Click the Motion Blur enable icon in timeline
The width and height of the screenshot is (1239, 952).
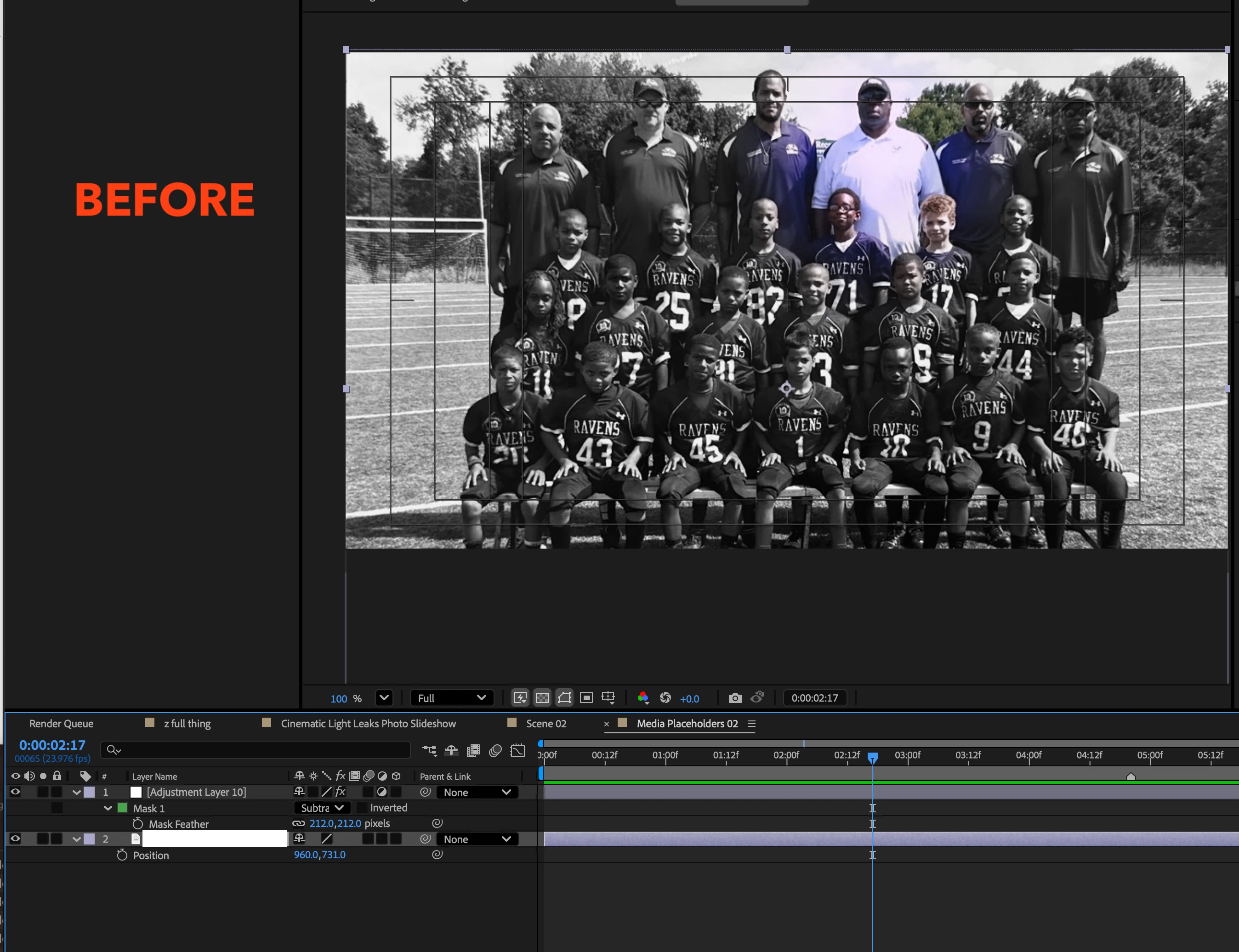click(495, 750)
